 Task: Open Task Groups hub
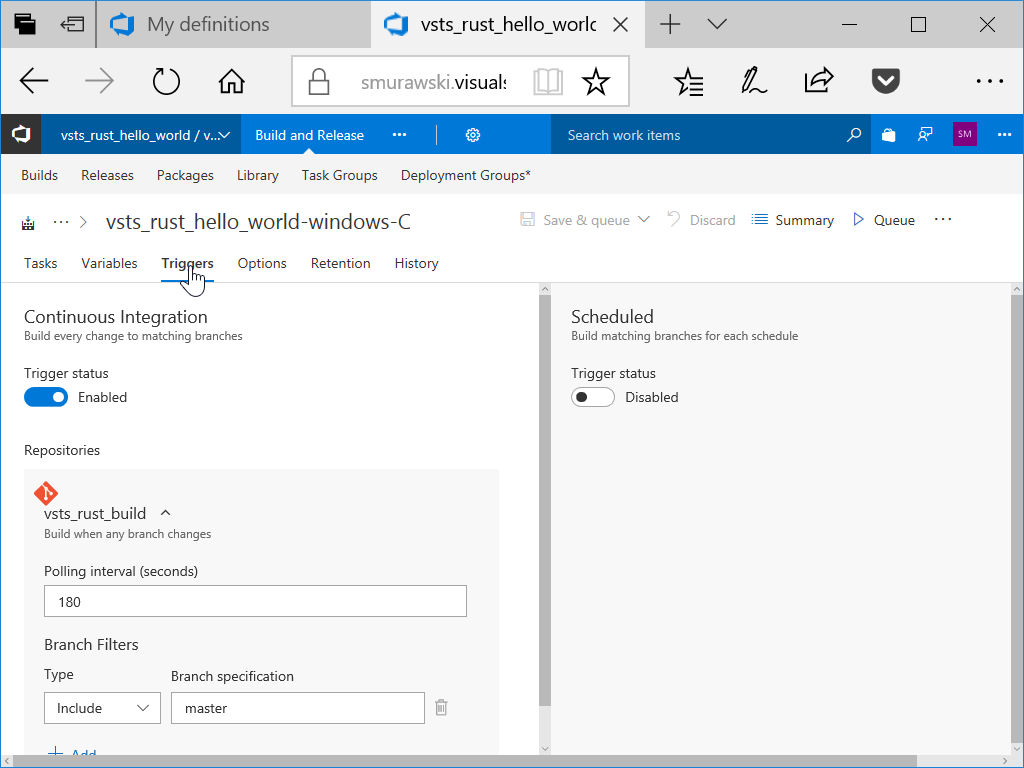(x=340, y=175)
